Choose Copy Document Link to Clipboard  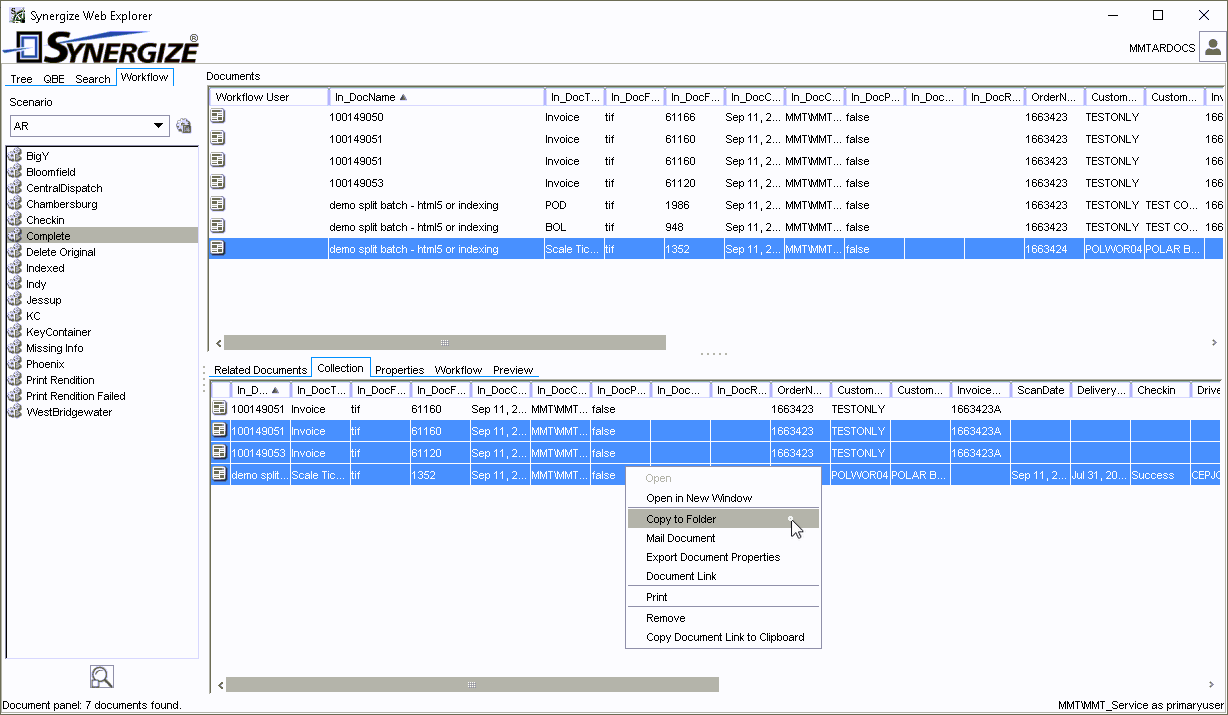pos(725,637)
